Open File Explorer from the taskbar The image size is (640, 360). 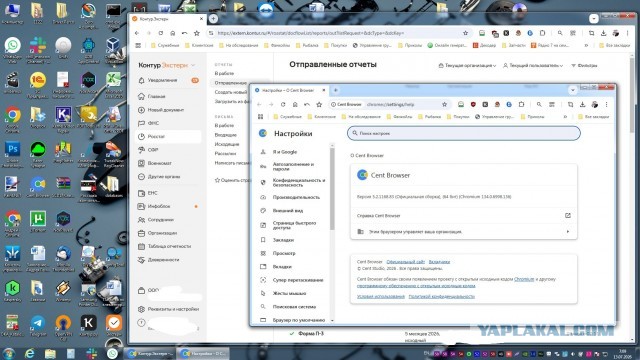tap(50, 353)
